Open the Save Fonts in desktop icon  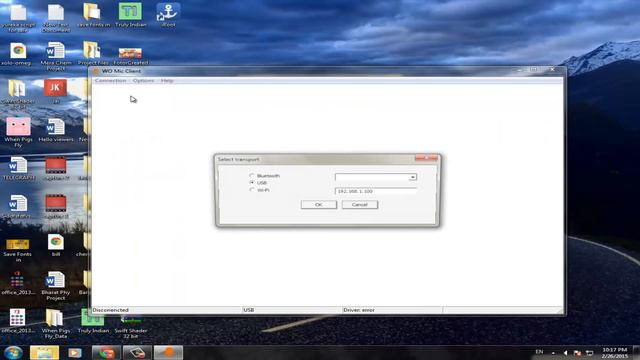pyautogui.click(x=18, y=249)
